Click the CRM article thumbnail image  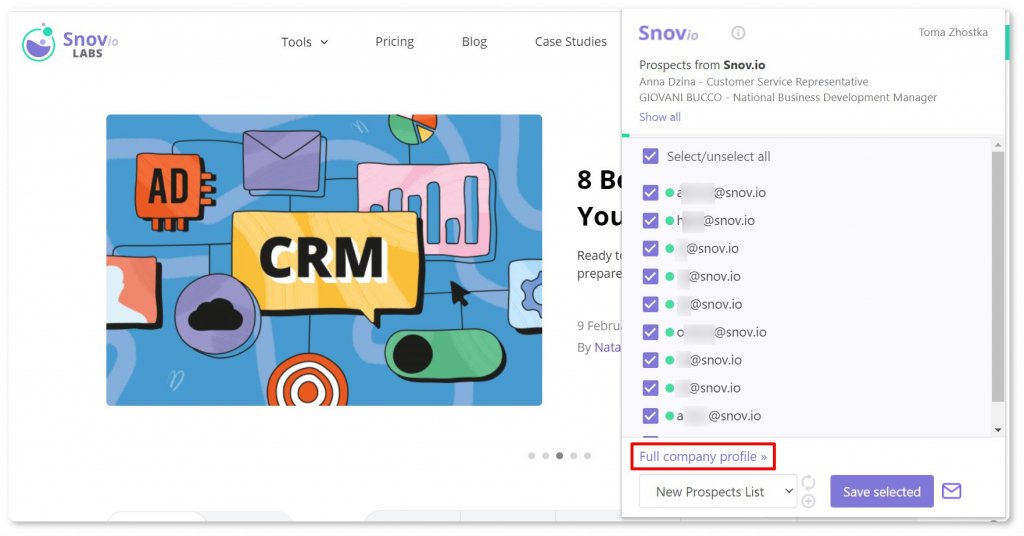click(324, 260)
